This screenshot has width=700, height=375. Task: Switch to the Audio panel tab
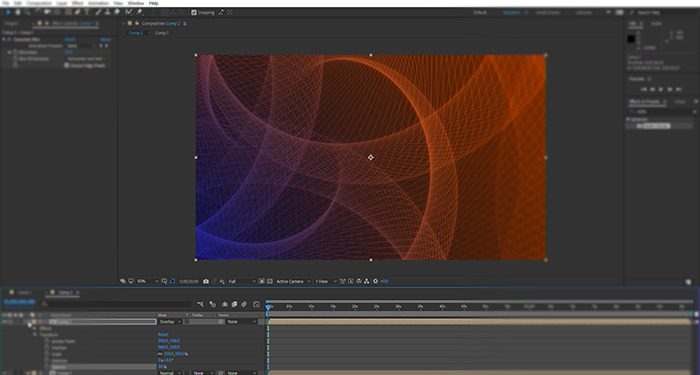656,23
